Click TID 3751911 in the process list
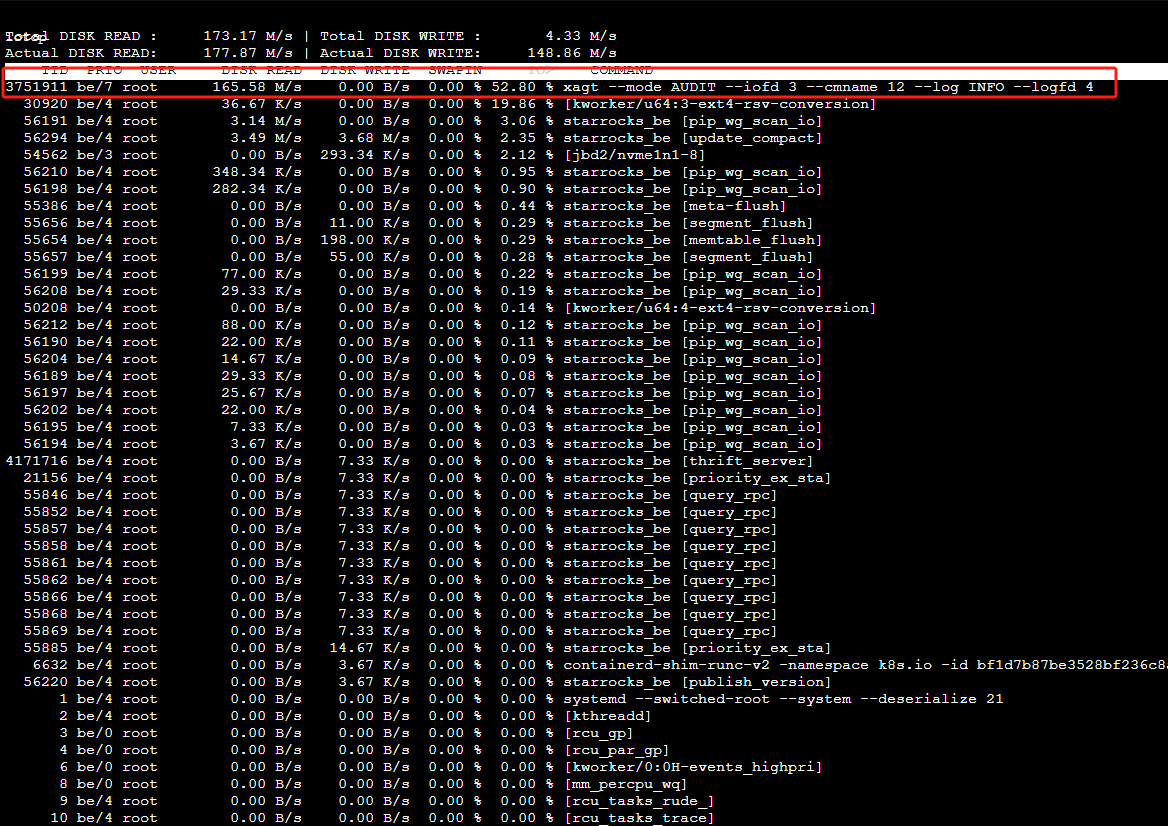The image size is (1168, 826). 36,88
